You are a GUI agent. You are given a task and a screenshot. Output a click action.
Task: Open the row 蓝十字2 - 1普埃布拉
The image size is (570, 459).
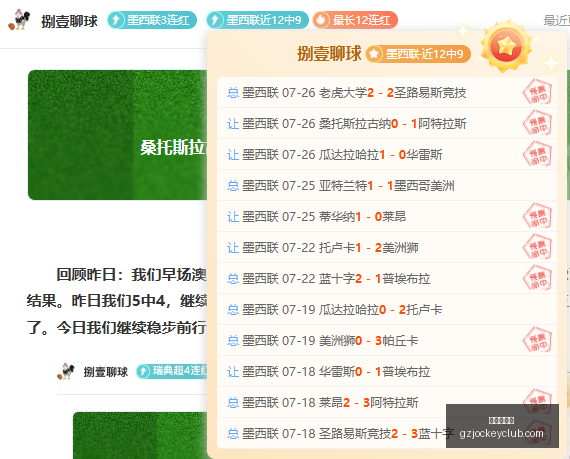(x=387, y=279)
